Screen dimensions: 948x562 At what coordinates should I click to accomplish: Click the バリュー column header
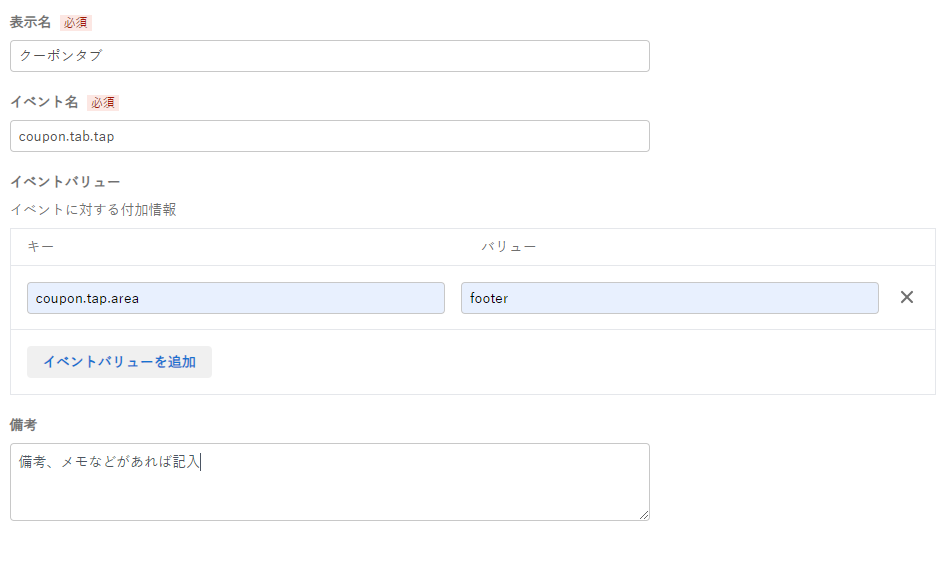[x=508, y=247]
